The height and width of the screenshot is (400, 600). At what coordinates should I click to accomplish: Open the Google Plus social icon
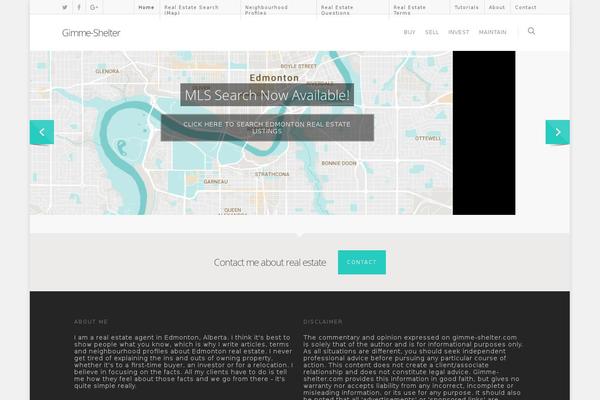tap(94, 7)
